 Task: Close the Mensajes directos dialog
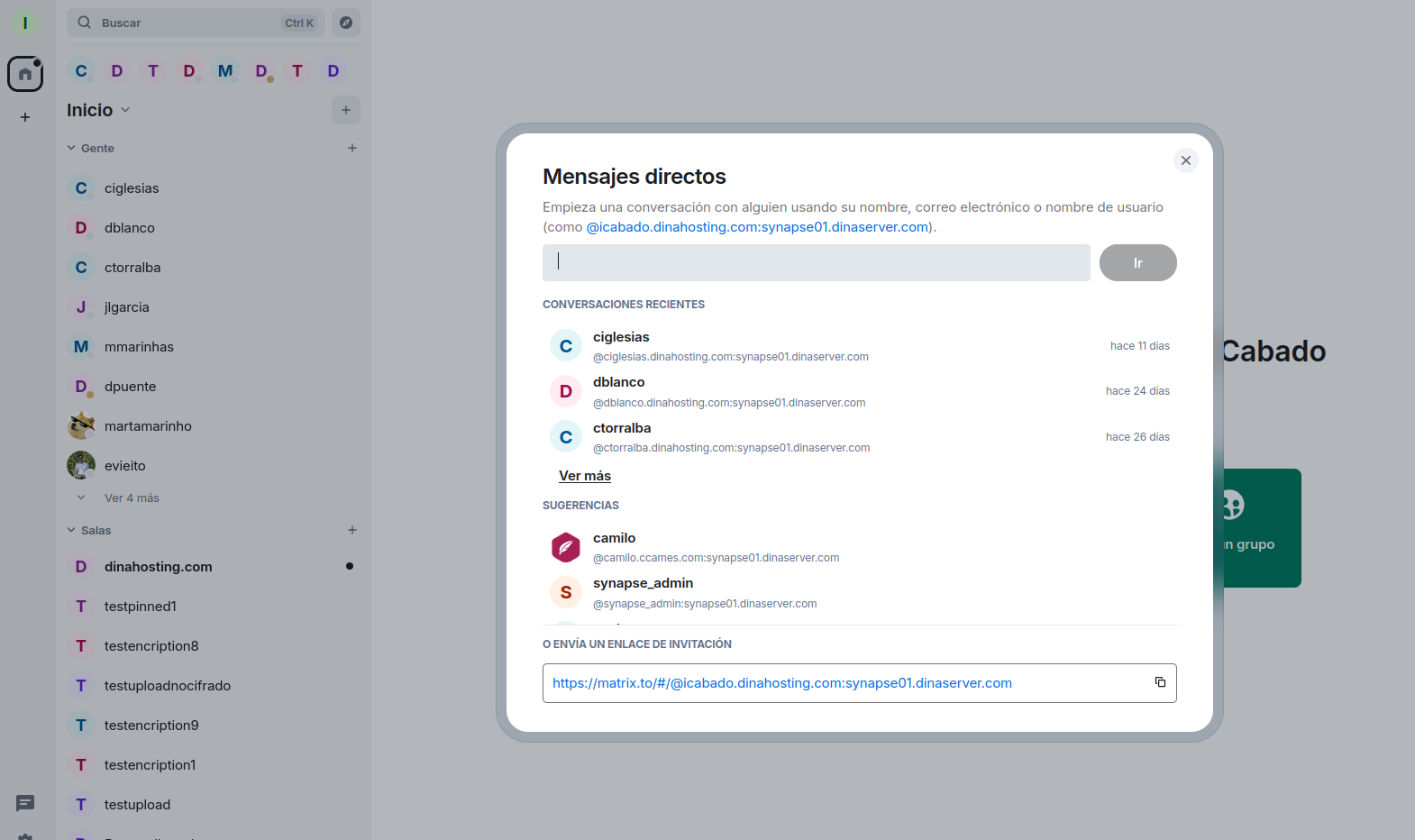1186,160
